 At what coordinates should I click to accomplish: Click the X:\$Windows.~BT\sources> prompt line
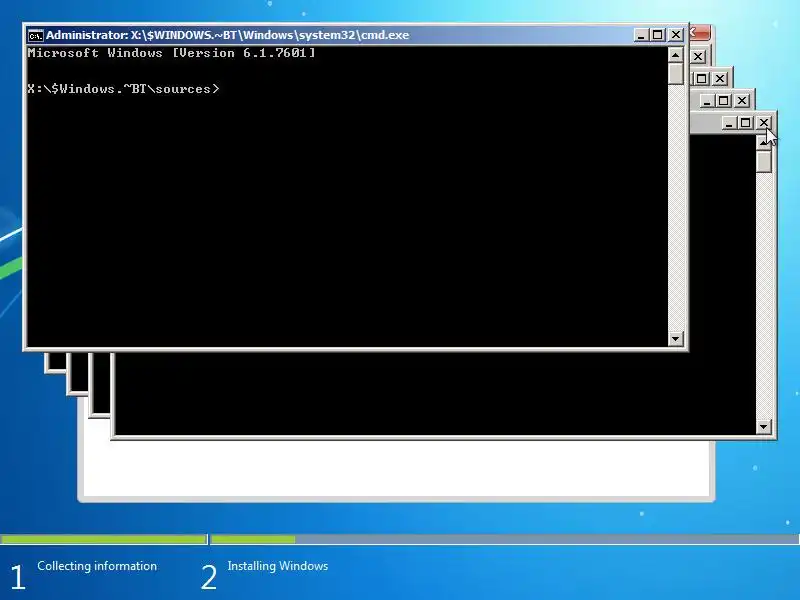tap(123, 89)
